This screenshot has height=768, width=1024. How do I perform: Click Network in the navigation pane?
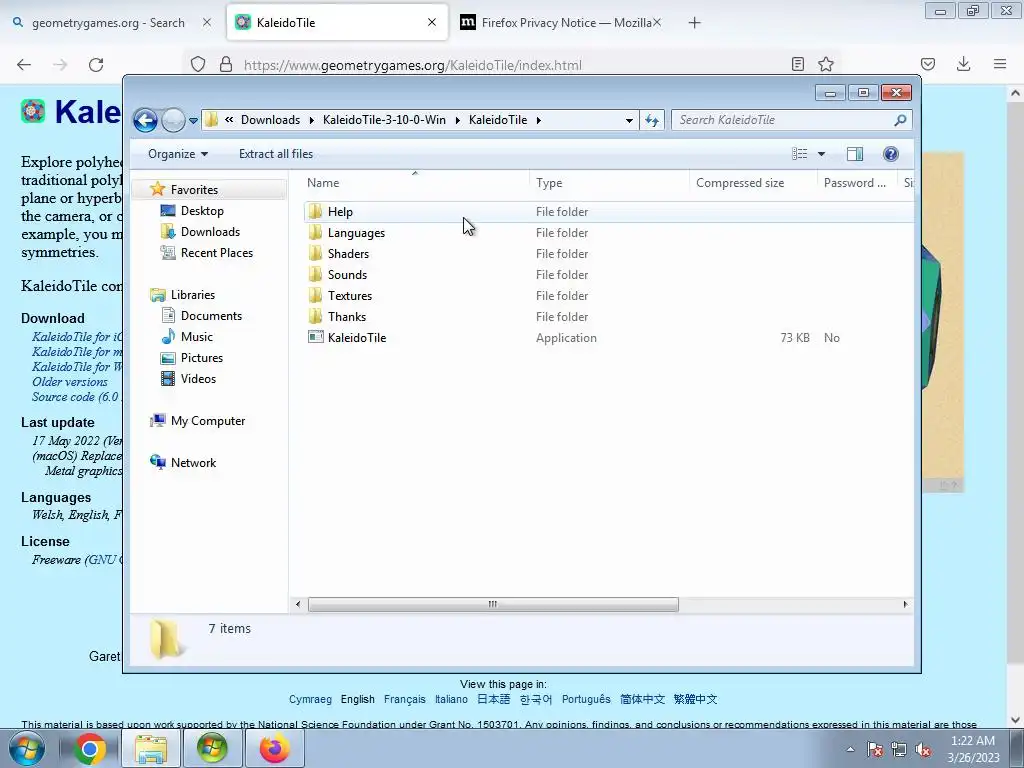pyautogui.click(x=193, y=462)
